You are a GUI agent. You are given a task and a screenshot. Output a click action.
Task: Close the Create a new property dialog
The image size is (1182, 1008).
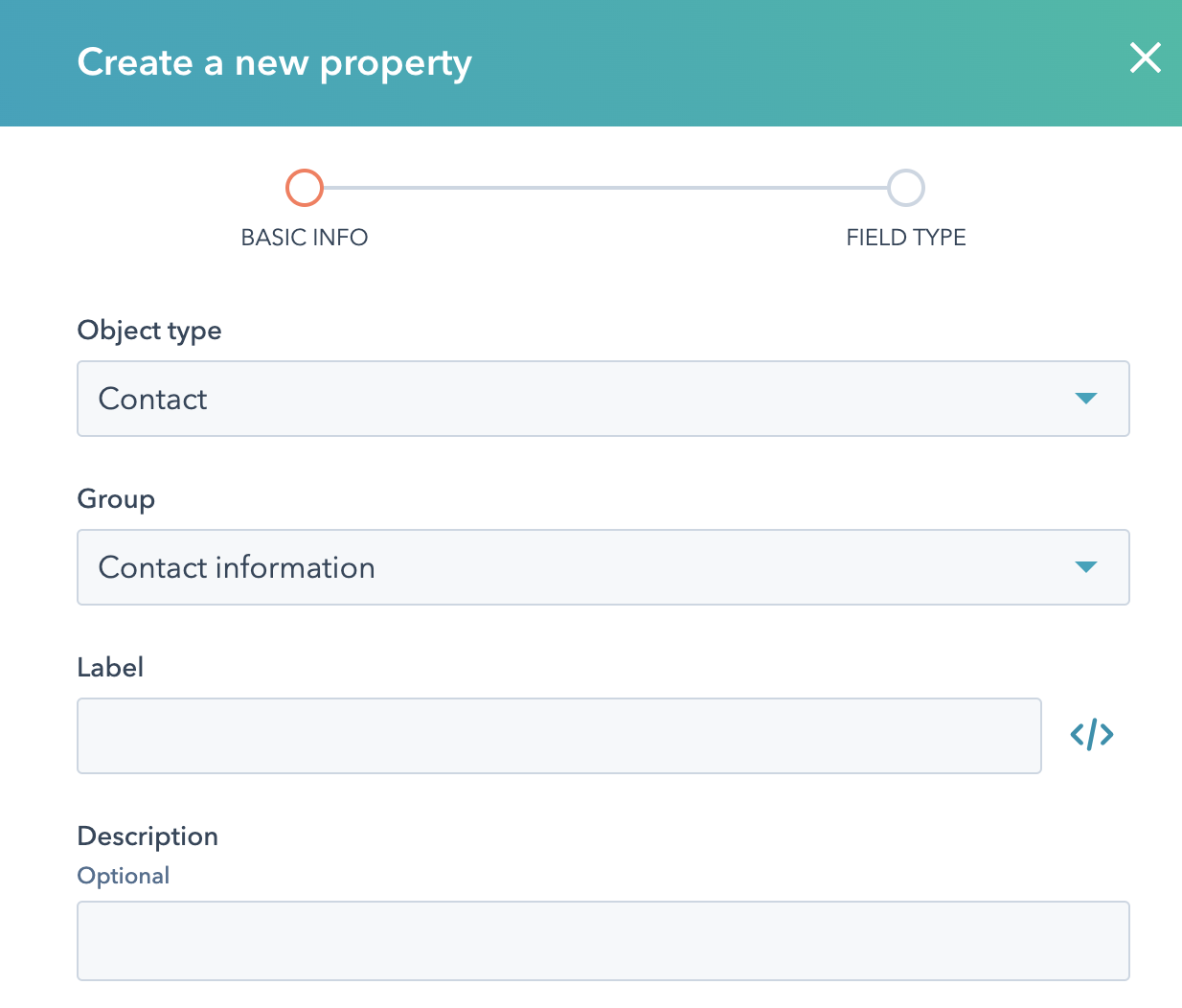(x=1146, y=58)
